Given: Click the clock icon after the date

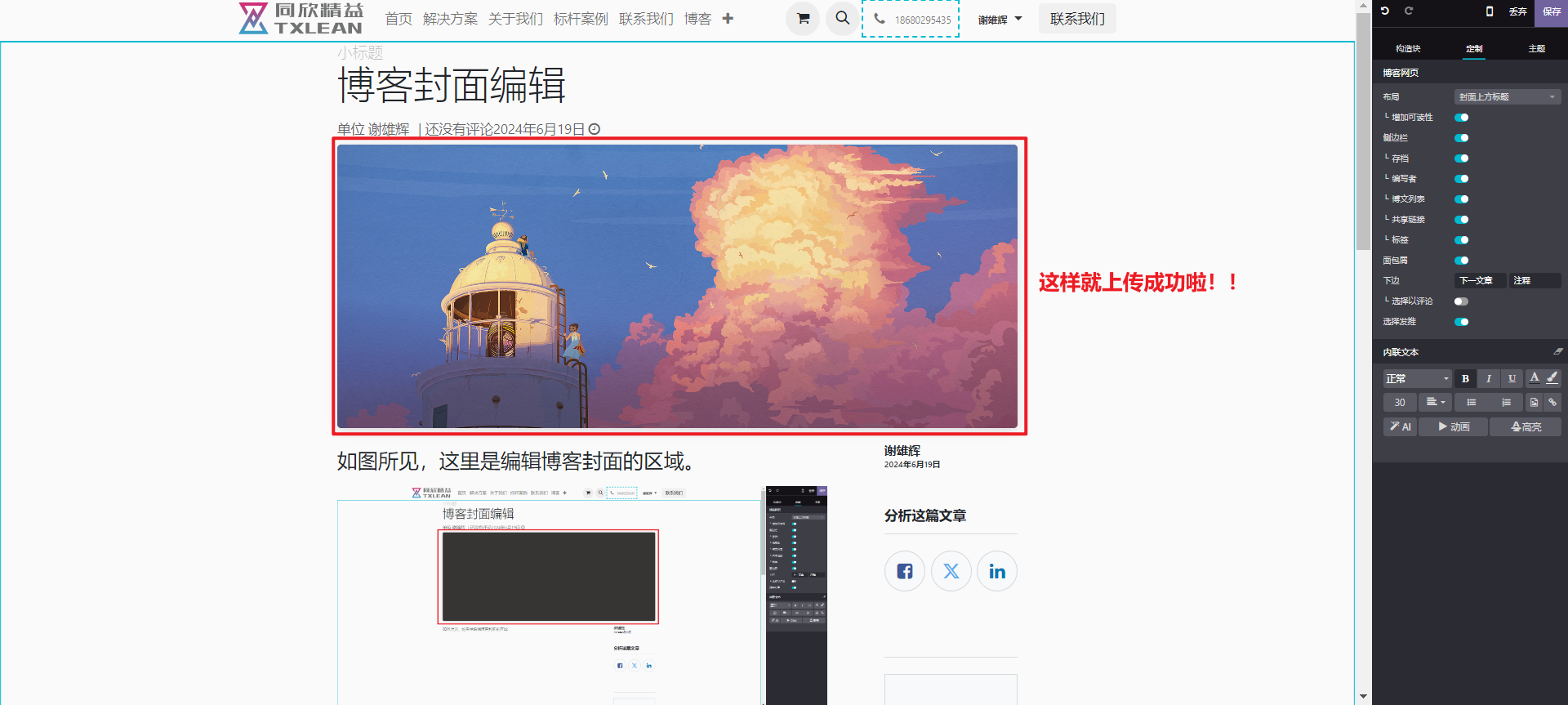Looking at the screenshot, I should pyautogui.click(x=595, y=129).
